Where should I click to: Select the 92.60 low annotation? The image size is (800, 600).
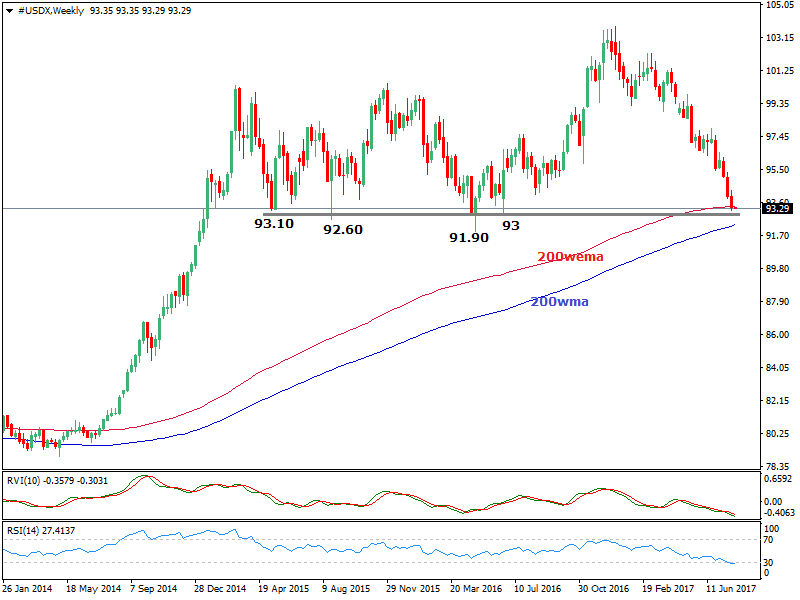pos(342,229)
